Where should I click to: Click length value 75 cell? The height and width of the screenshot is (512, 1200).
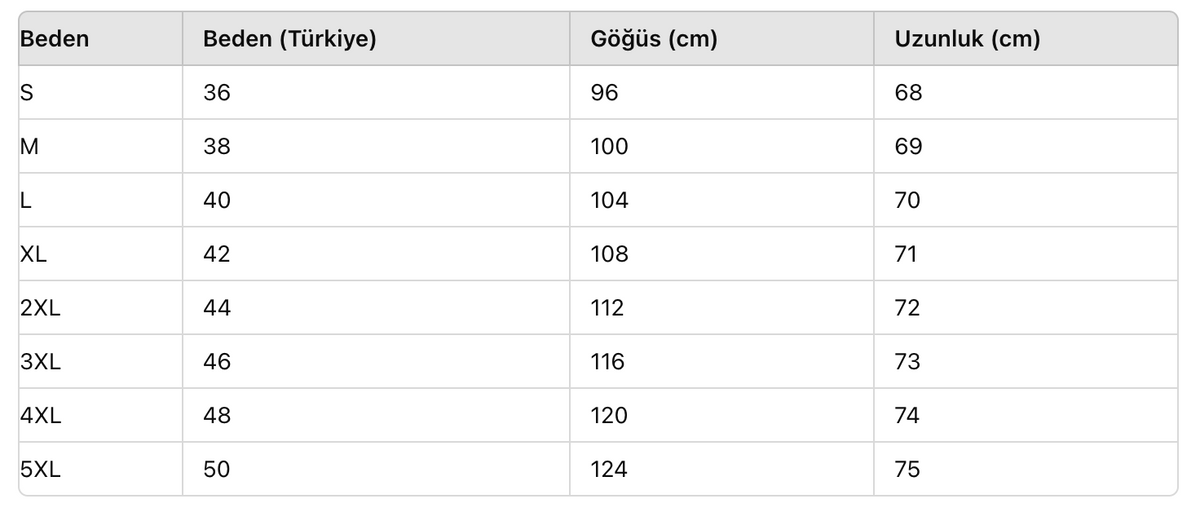pyautogui.click(x=907, y=469)
